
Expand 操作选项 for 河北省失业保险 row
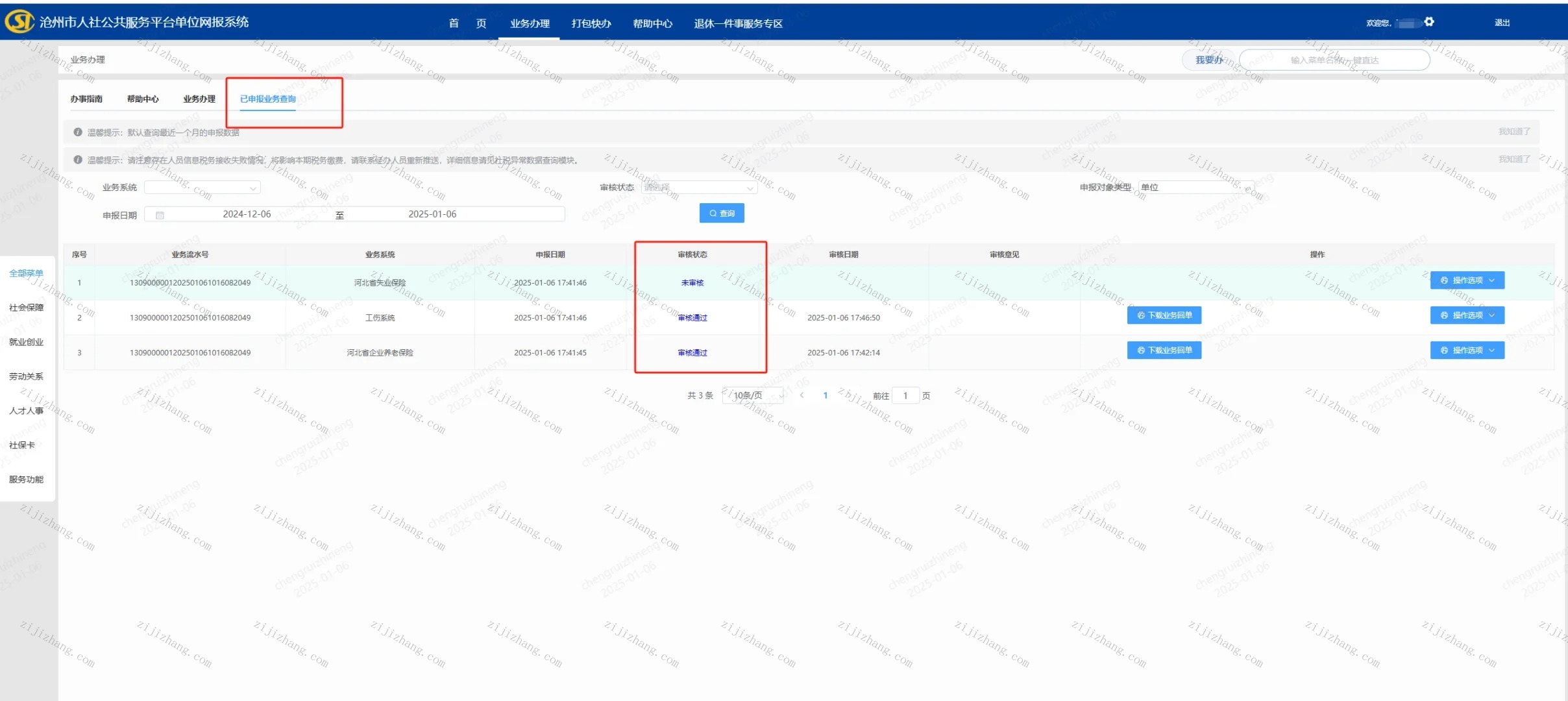(x=1467, y=280)
